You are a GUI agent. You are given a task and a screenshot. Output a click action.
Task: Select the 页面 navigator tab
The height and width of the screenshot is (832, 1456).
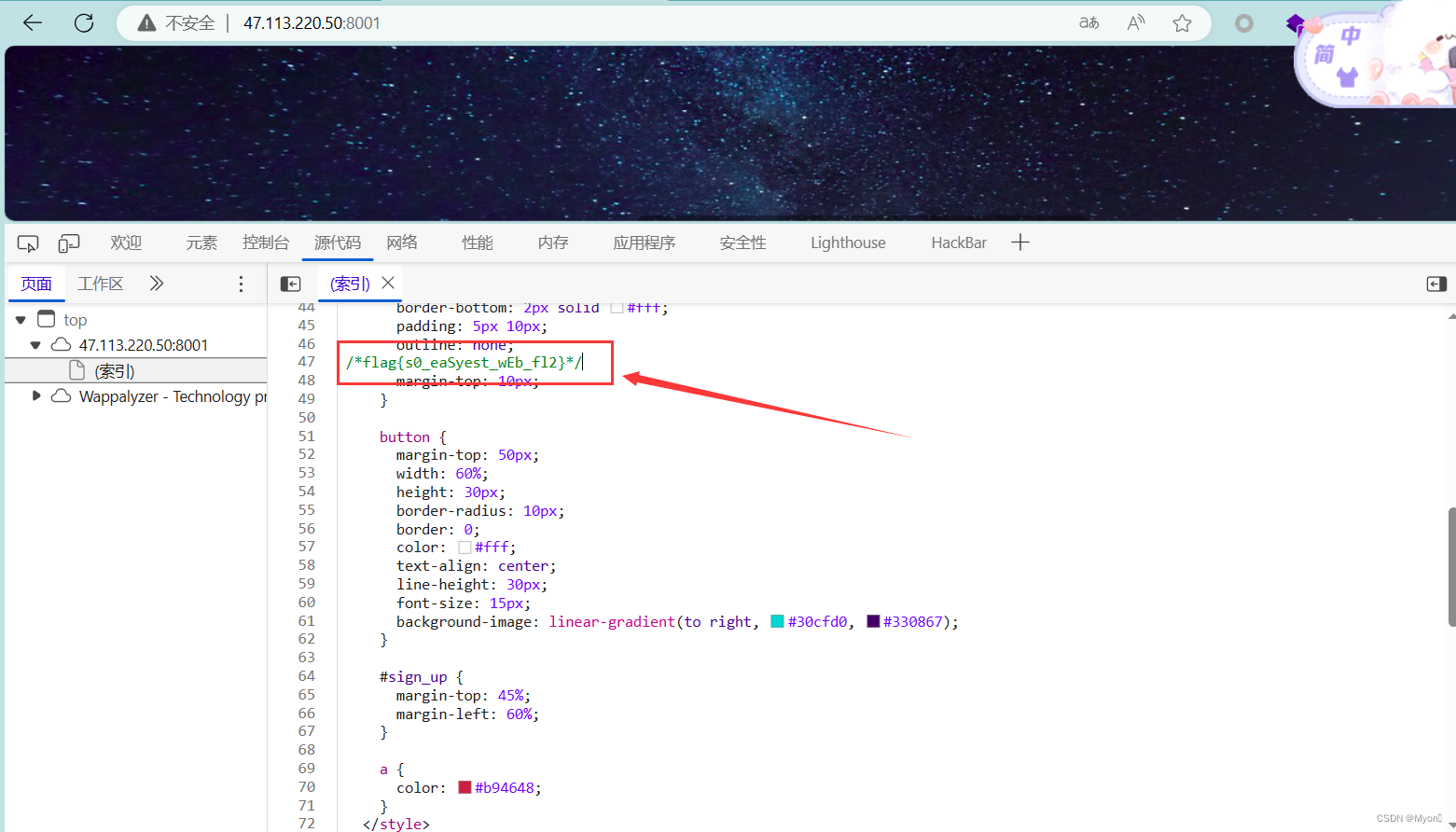[36, 284]
